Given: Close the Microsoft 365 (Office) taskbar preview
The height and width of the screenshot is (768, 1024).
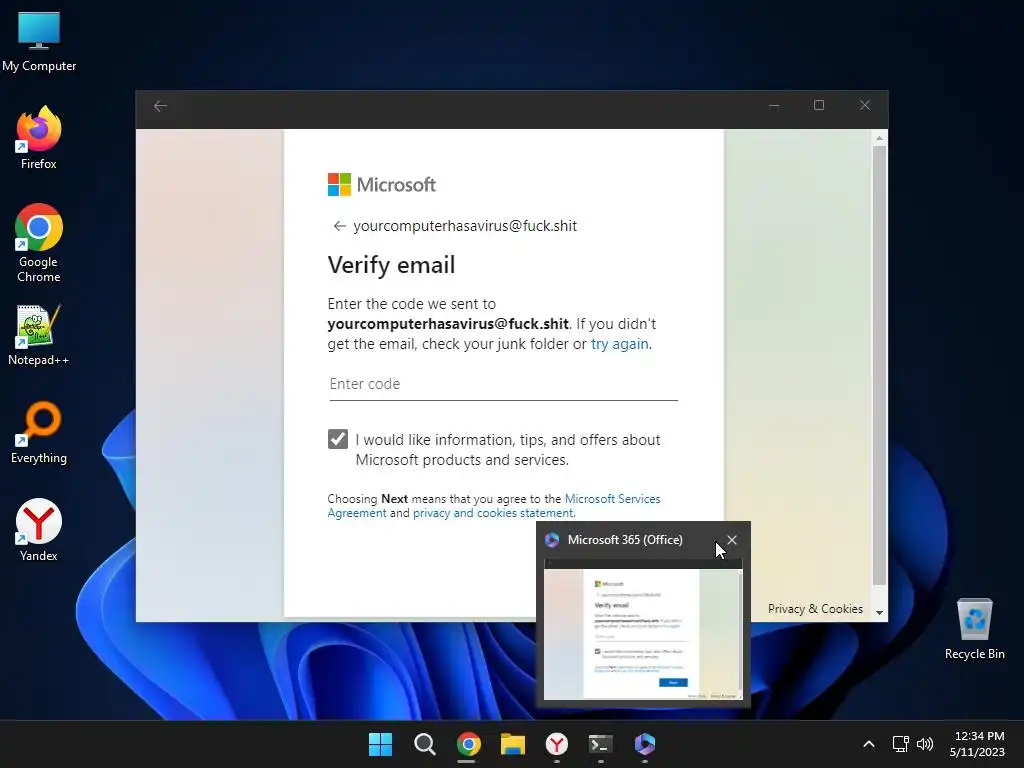Looking at the screenshot, I should pos(731,540).
